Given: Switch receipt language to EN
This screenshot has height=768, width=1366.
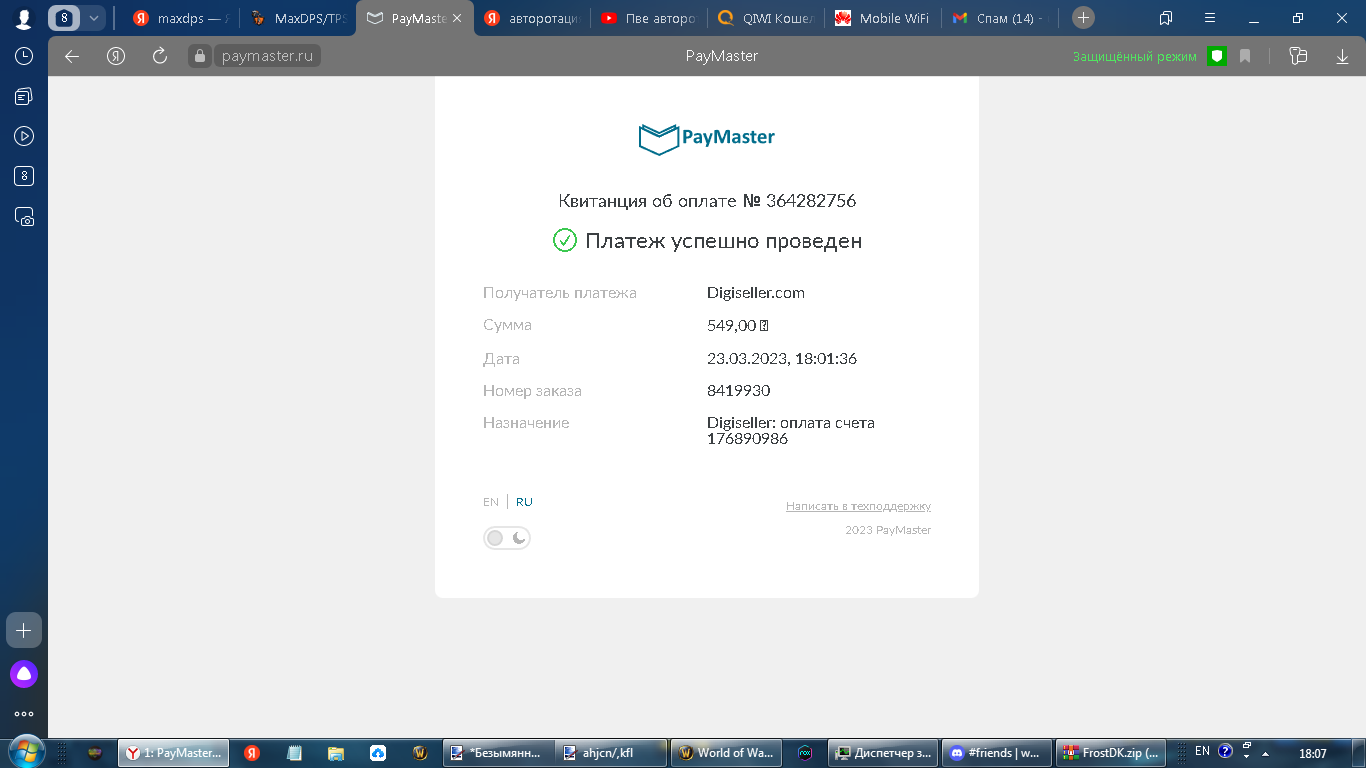Looking at the screenshot, I should tap(490, 502).
